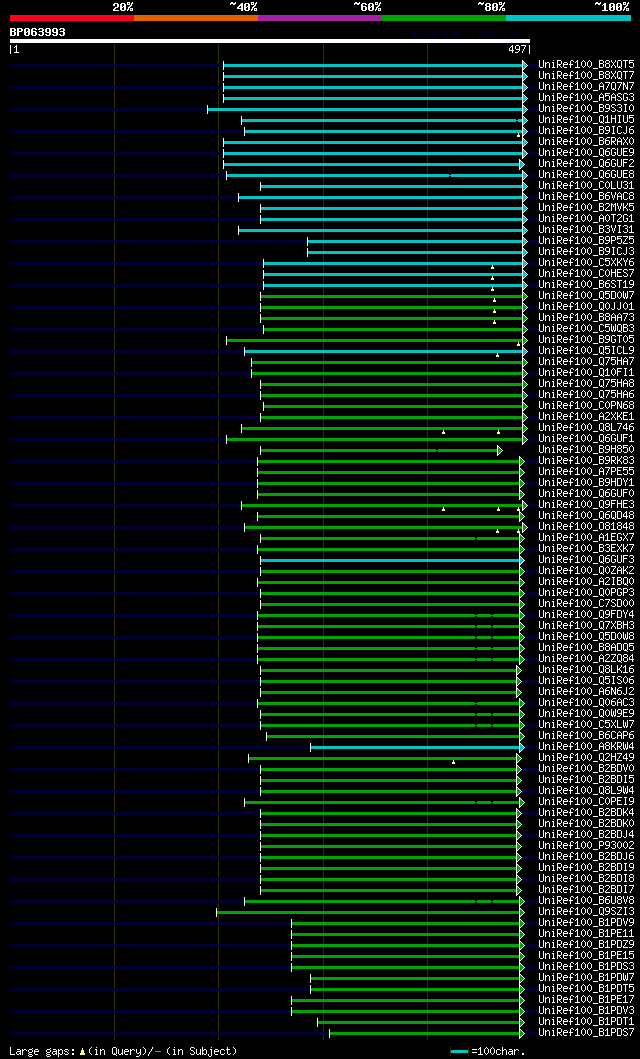Choose the UniRef100_Q5D0W7 entry
Screen dimensions: 640x1059
[x=587, y=296]
